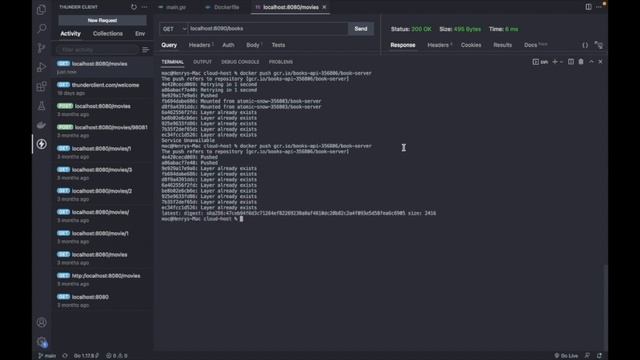The image size is (640, 360).
Task: Open the POST localhost:8080/movies/98081 activity entry
Action: [x=103, y=131]
